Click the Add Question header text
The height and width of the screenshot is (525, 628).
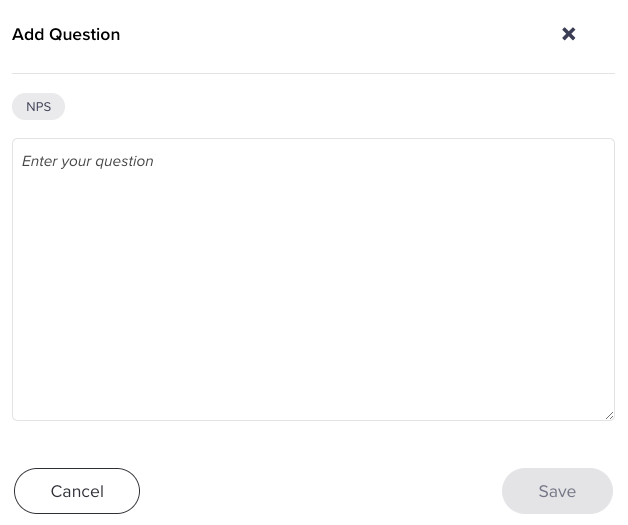click(x=66, y=35)
